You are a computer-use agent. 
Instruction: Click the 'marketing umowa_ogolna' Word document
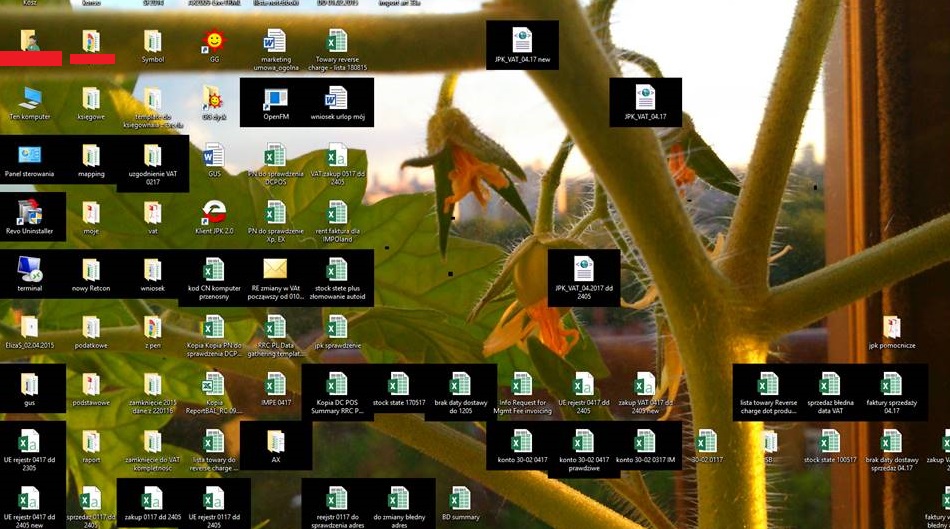coord(275,42)
